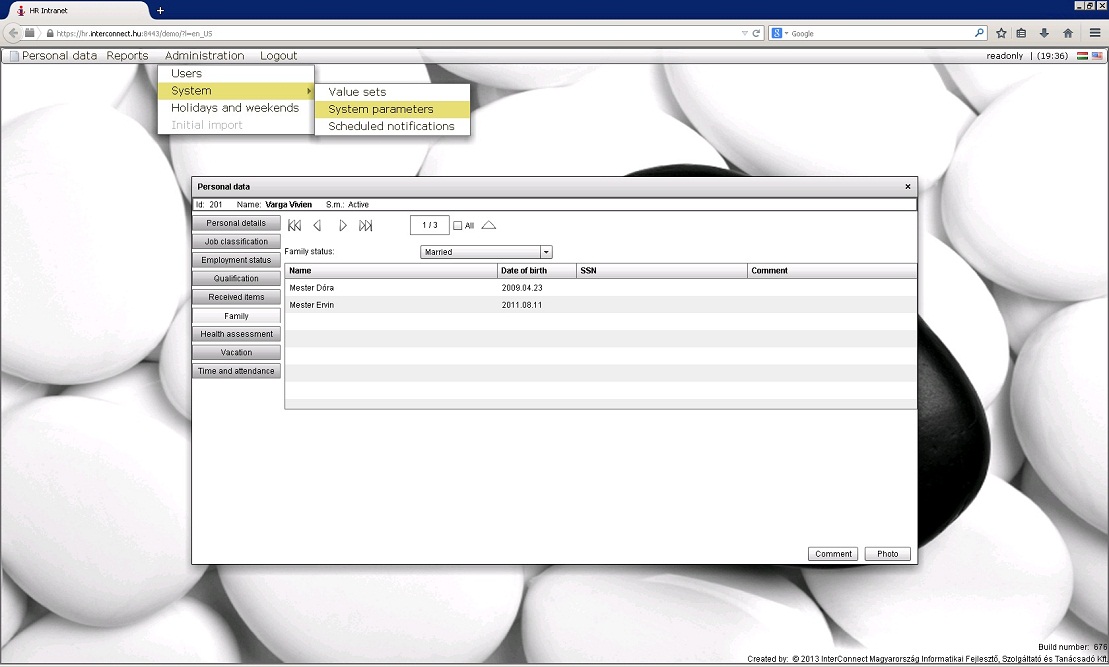Click the Comment column header

click(832, 270)
